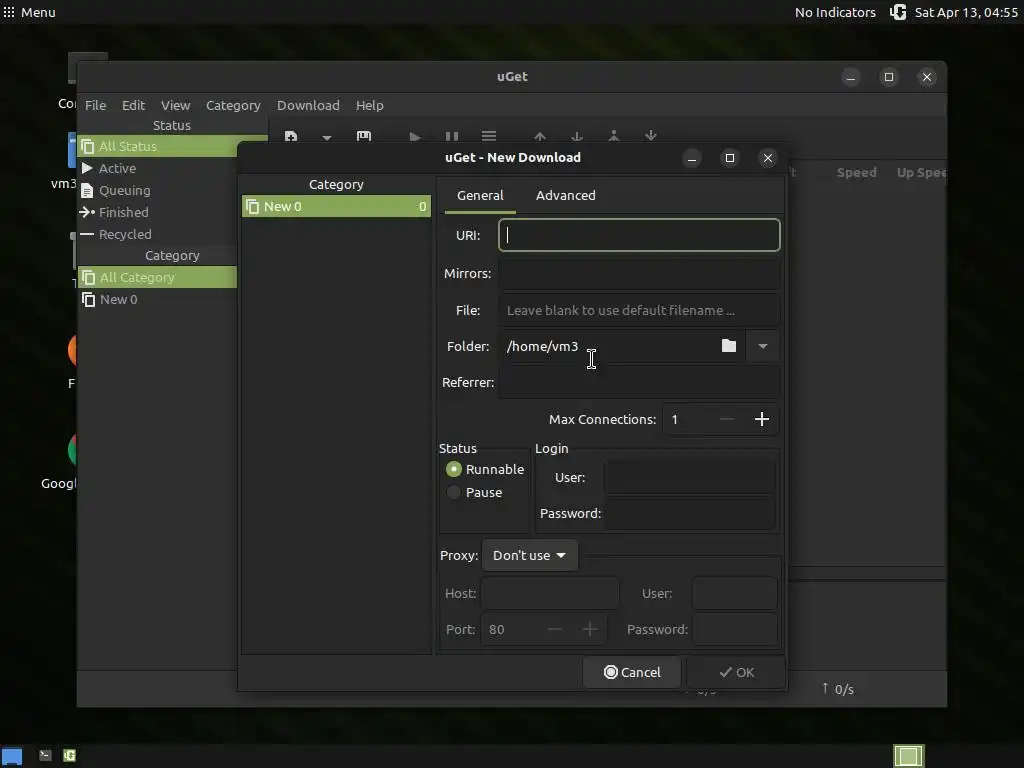This screenshot has height=768, width=1024.
Task: Maximize the New Download dialog
Action: pos(729,158)
